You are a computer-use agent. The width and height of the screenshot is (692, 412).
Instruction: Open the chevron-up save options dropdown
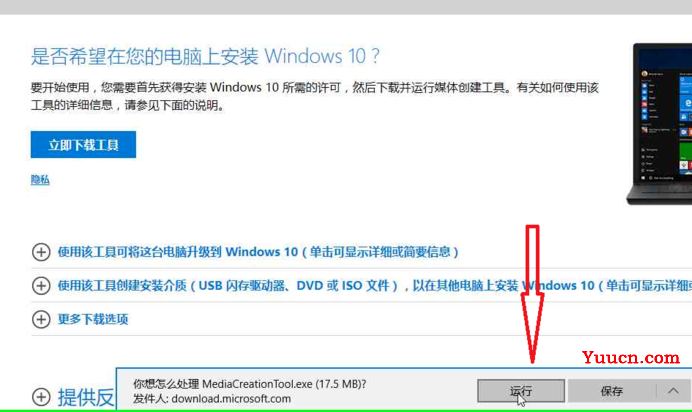coord(673,391)
